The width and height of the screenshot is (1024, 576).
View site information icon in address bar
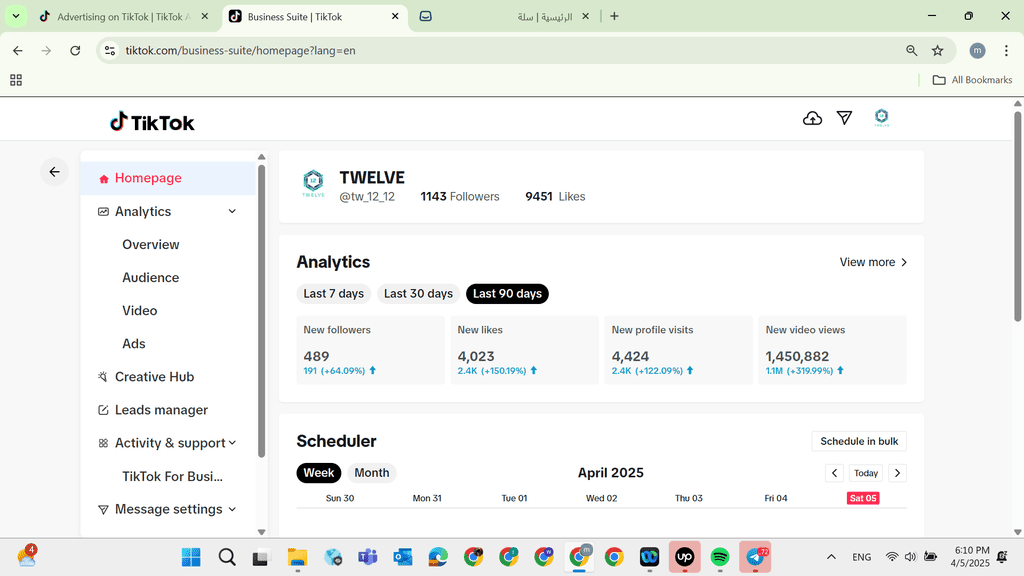[x=110, y=50]
